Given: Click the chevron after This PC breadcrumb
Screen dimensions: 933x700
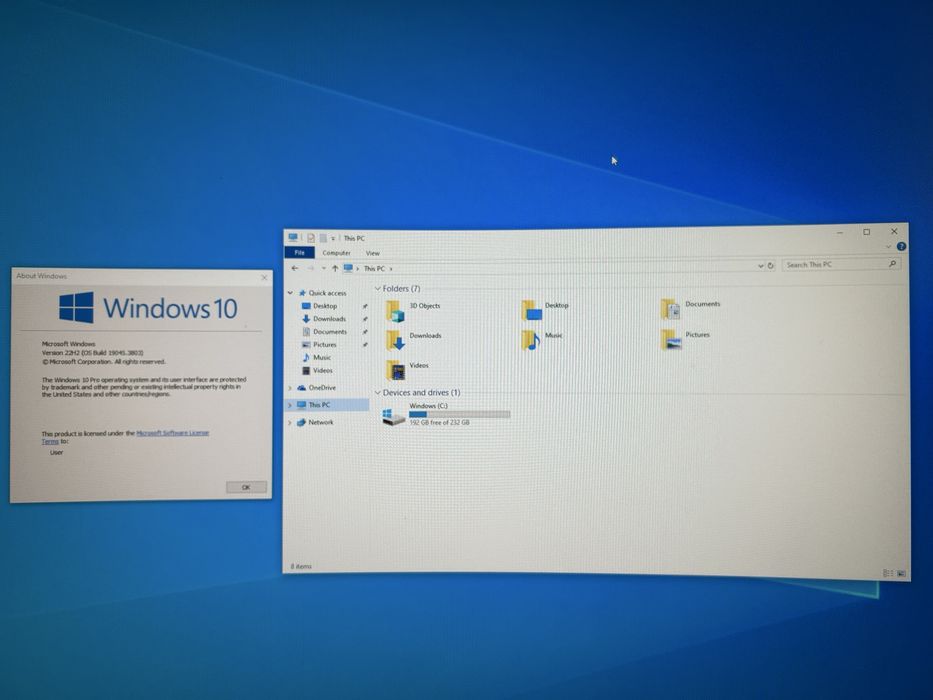Looking at the screenshot, I should click(391, 269).
